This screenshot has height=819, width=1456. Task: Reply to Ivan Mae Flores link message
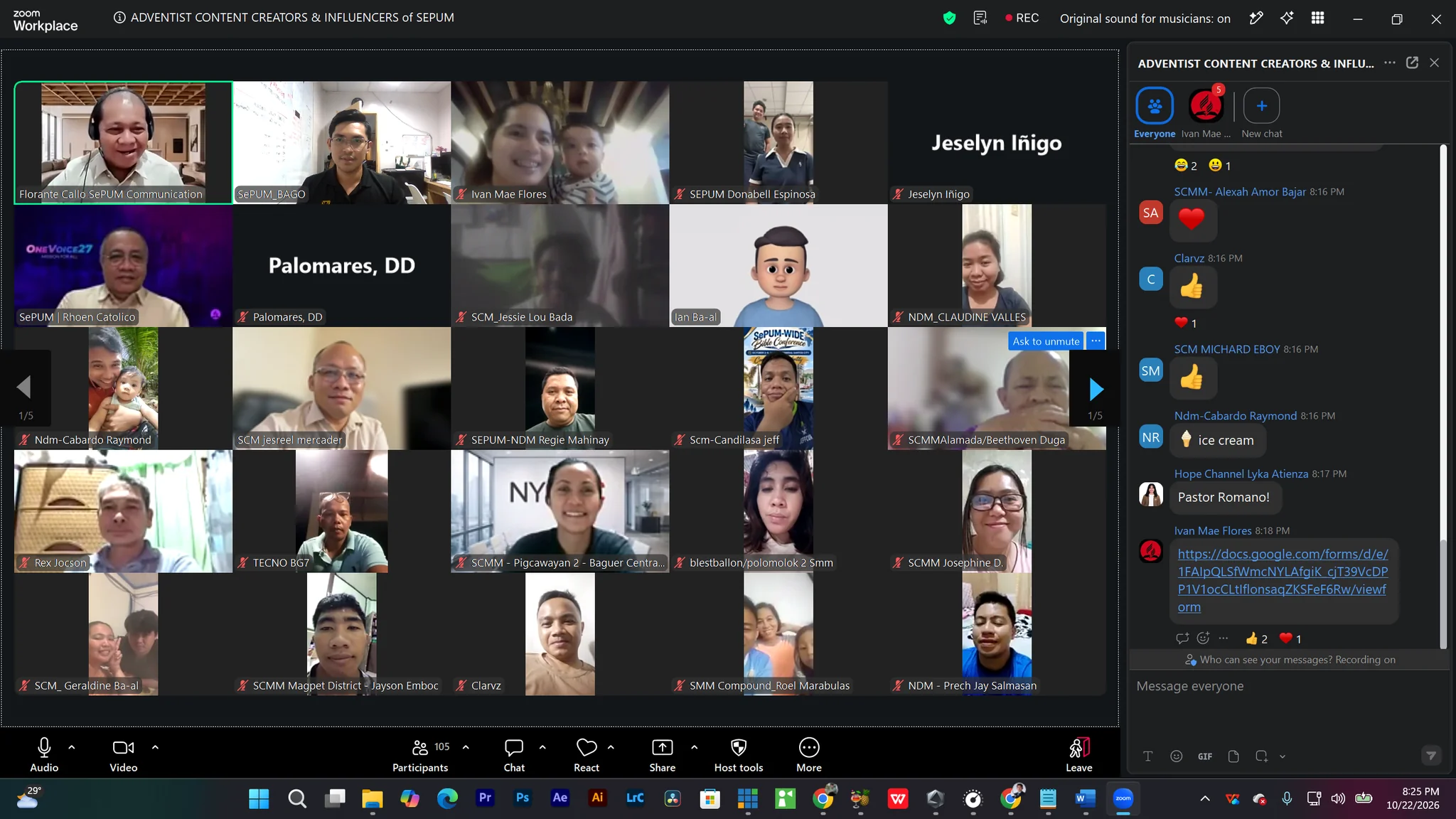1182,638
